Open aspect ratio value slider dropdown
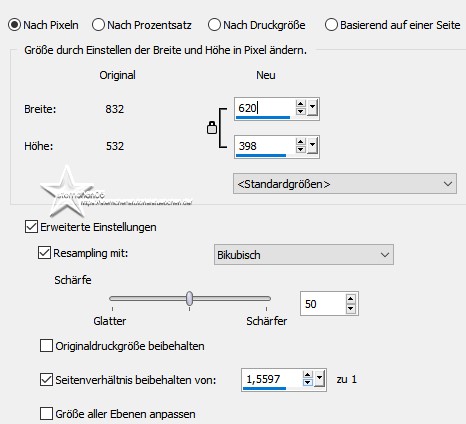466x424 pixels. click(x=320, y=379)
